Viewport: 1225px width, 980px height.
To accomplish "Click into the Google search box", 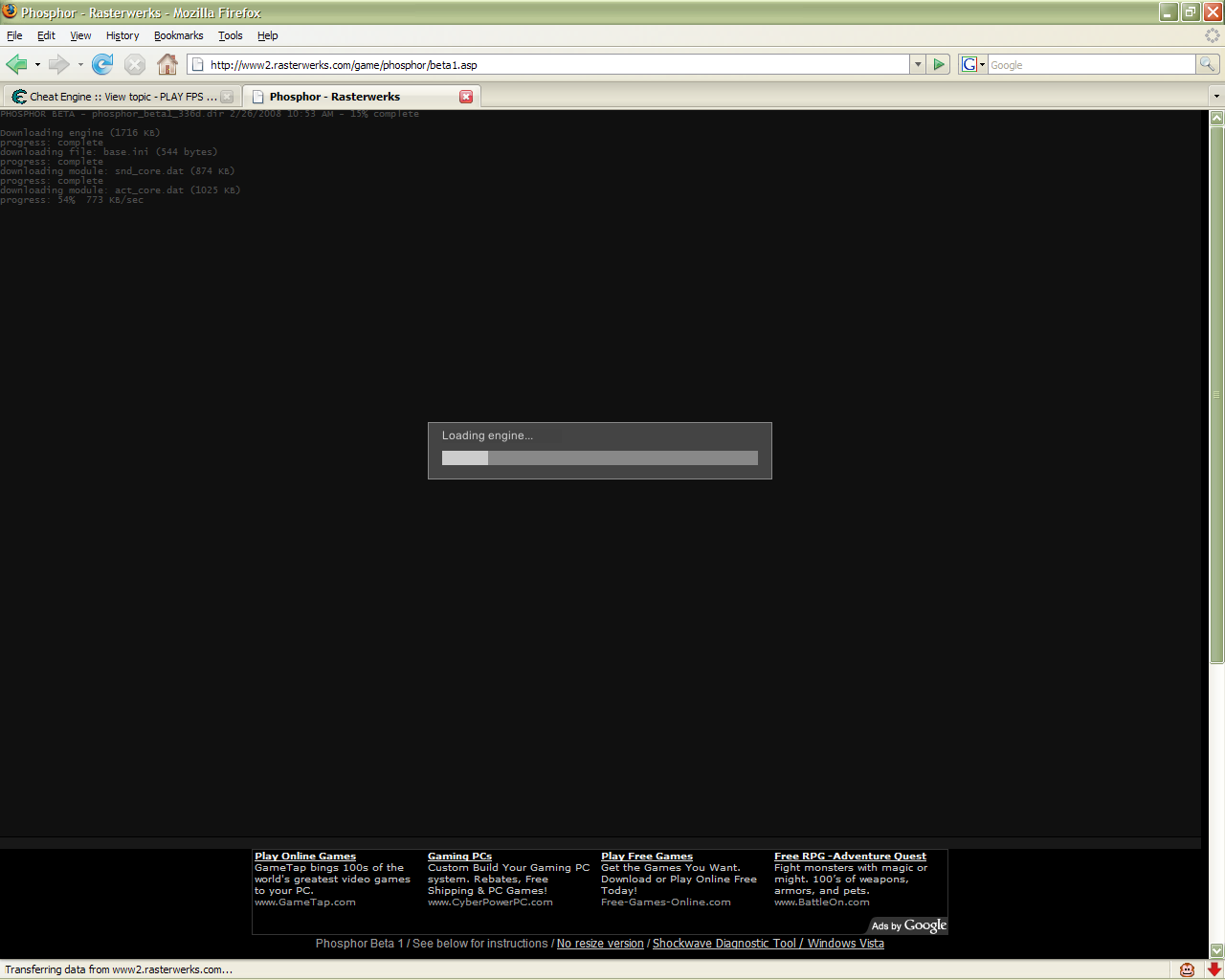I will click(1092, 65).
